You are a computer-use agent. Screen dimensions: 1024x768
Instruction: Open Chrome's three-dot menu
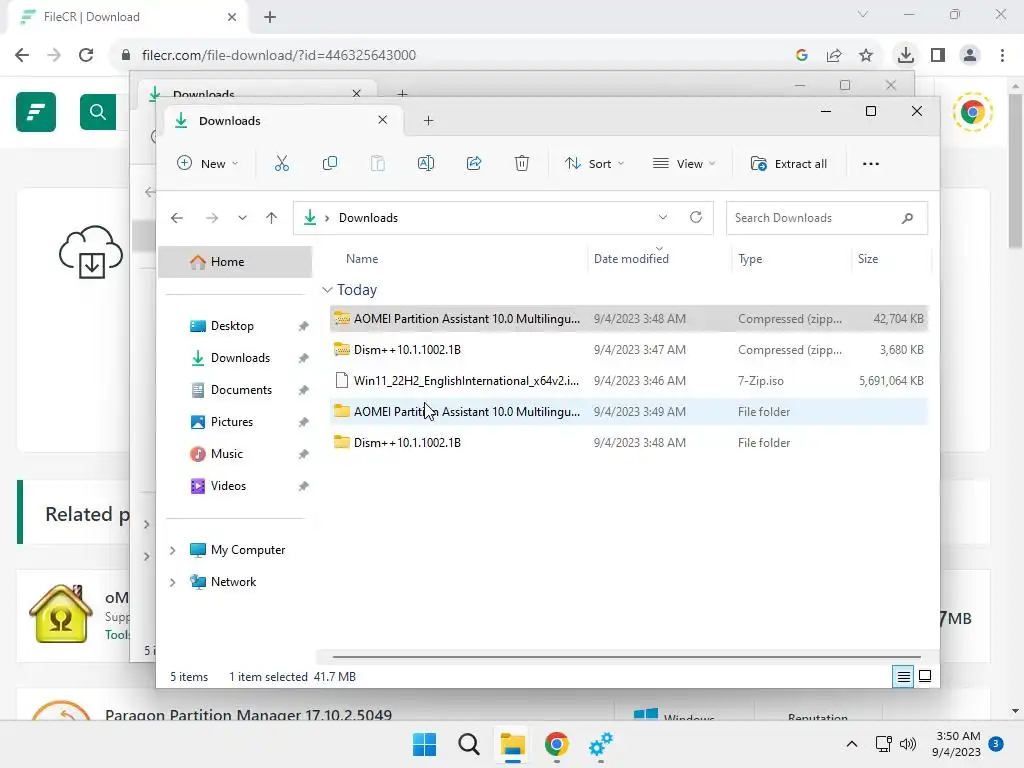[x=1002, y=55]
